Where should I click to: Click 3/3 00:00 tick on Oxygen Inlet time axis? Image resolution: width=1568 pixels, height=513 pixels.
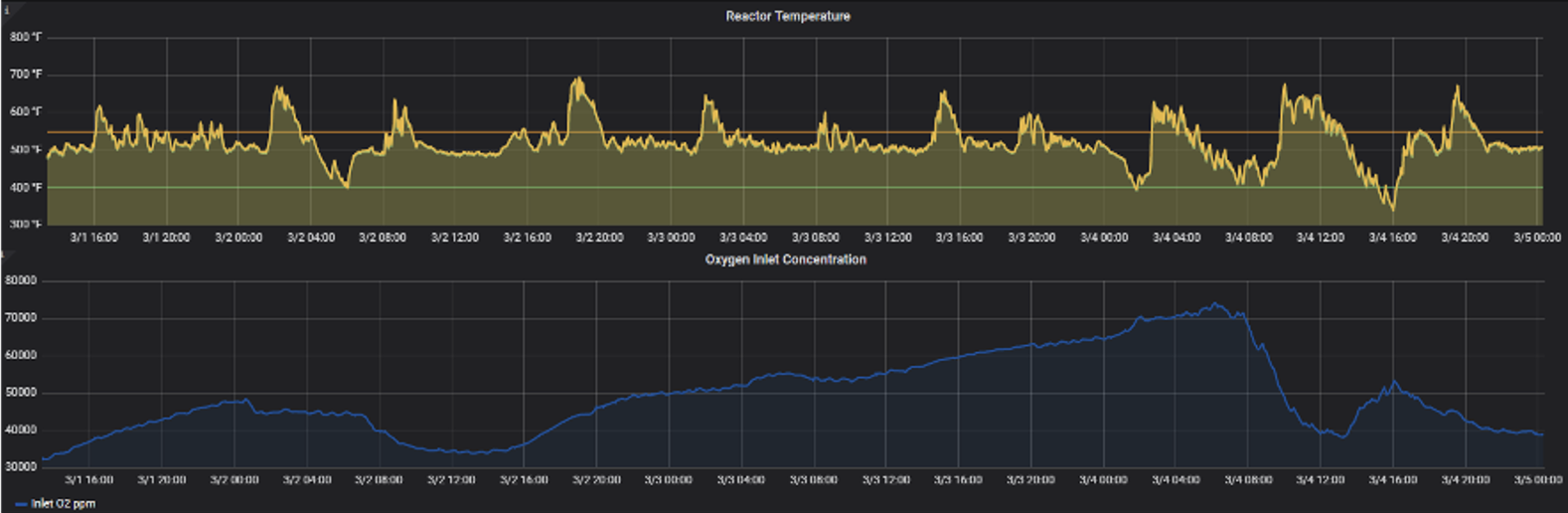668,480
